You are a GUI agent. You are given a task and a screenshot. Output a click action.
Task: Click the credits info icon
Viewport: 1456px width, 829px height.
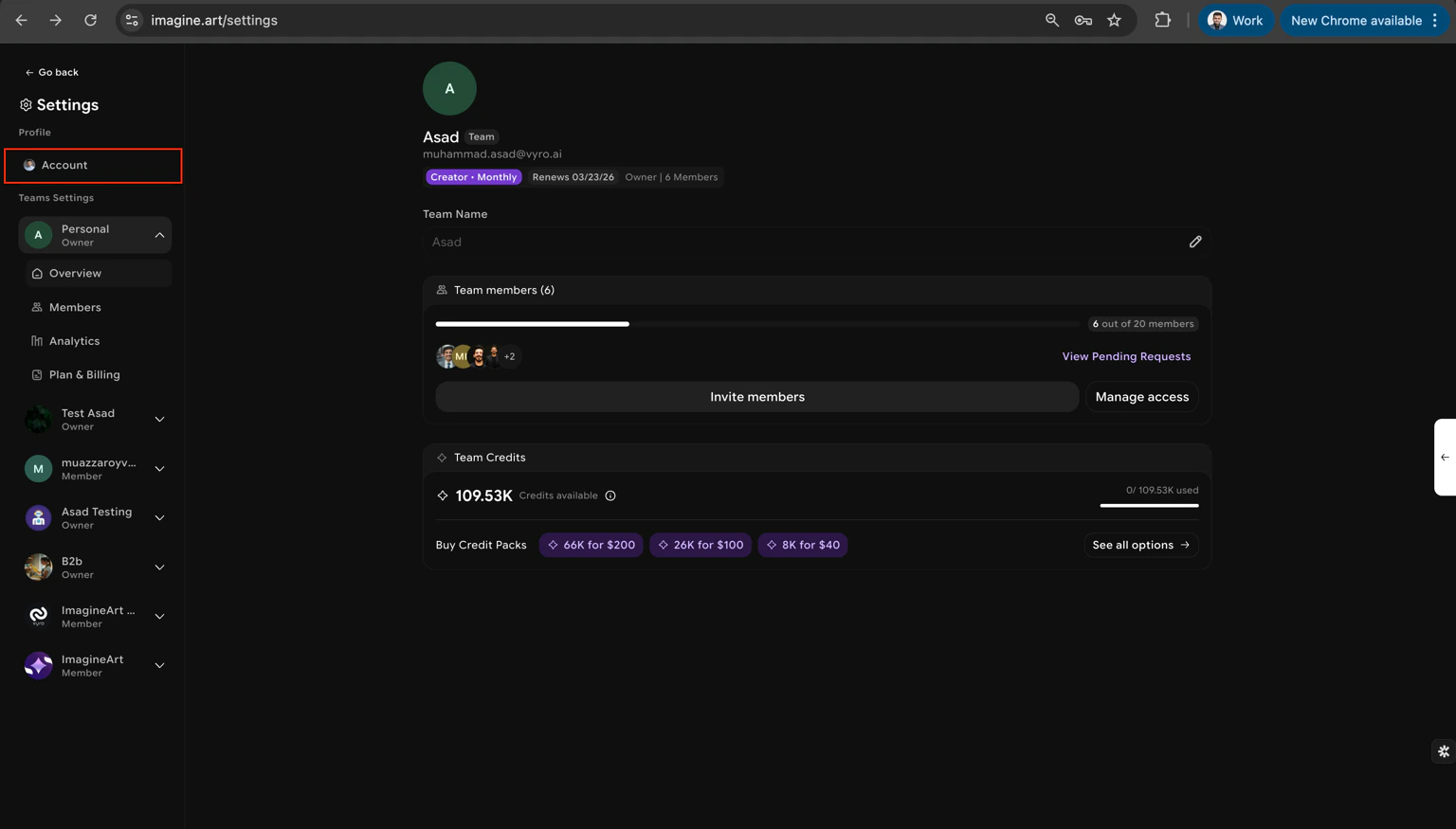pos(610,496)
